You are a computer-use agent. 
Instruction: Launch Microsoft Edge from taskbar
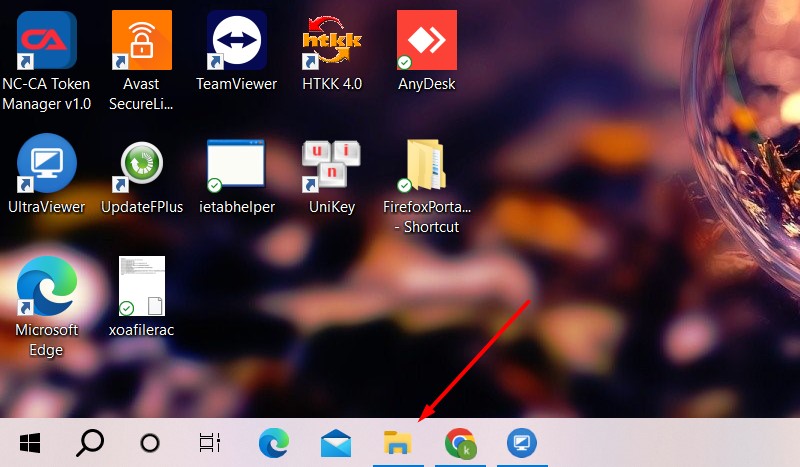point(273,443)
